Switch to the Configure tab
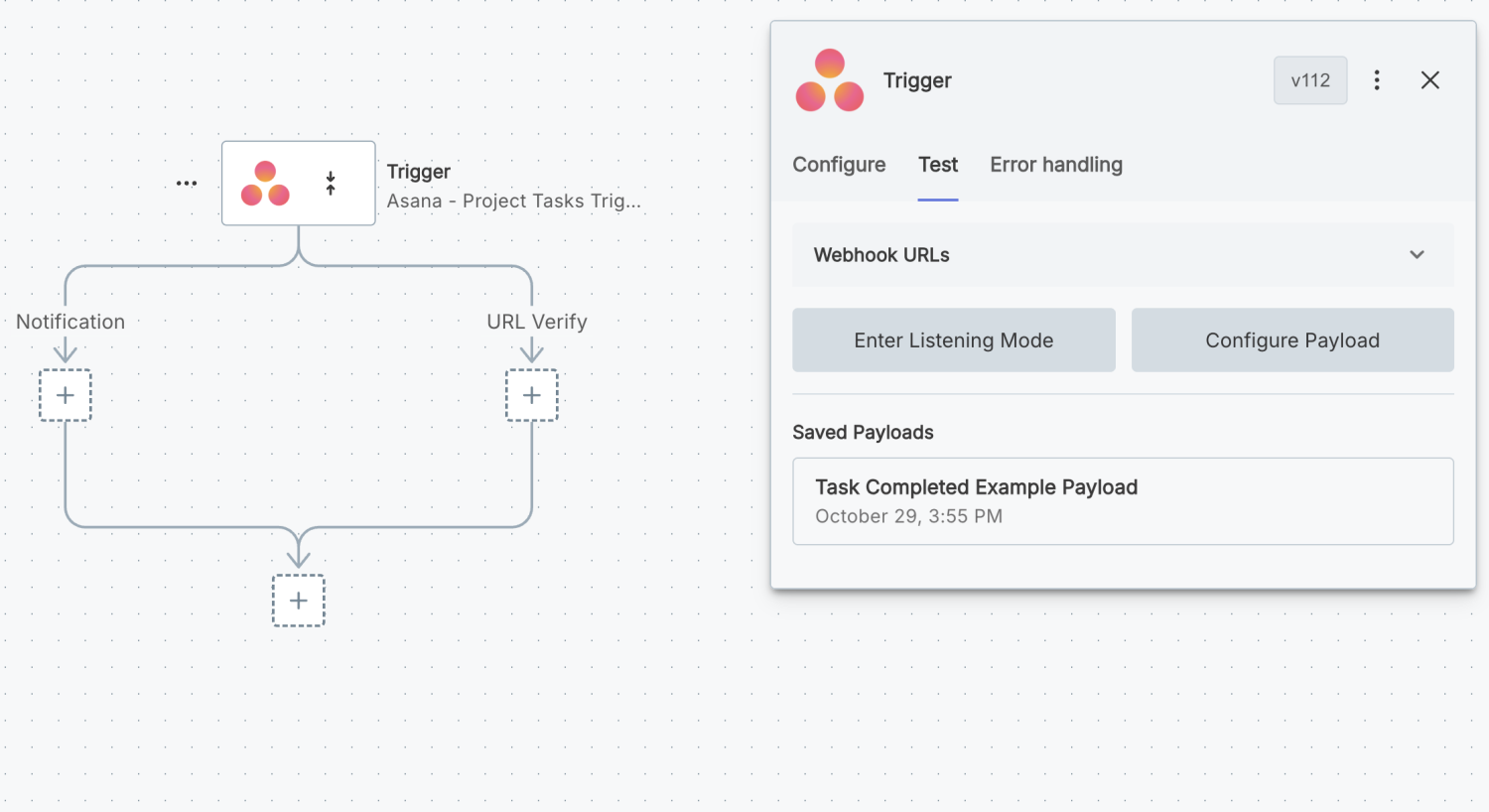The height and width of the screenshot is (812, 1489). 838,165
